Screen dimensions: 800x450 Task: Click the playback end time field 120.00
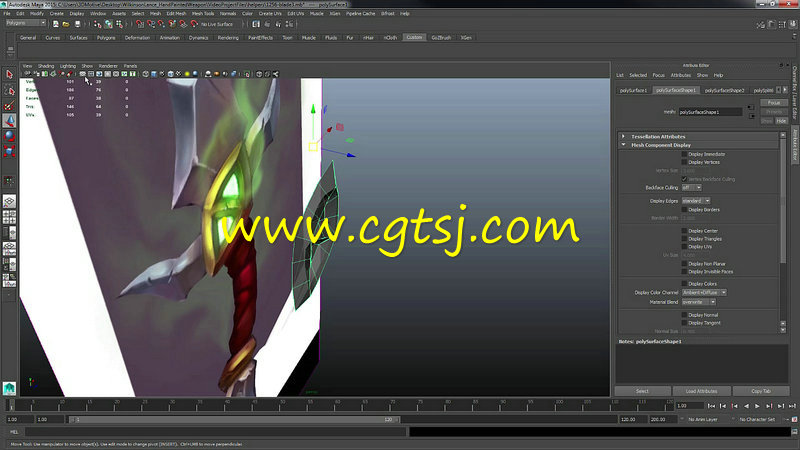click(632, 419)
